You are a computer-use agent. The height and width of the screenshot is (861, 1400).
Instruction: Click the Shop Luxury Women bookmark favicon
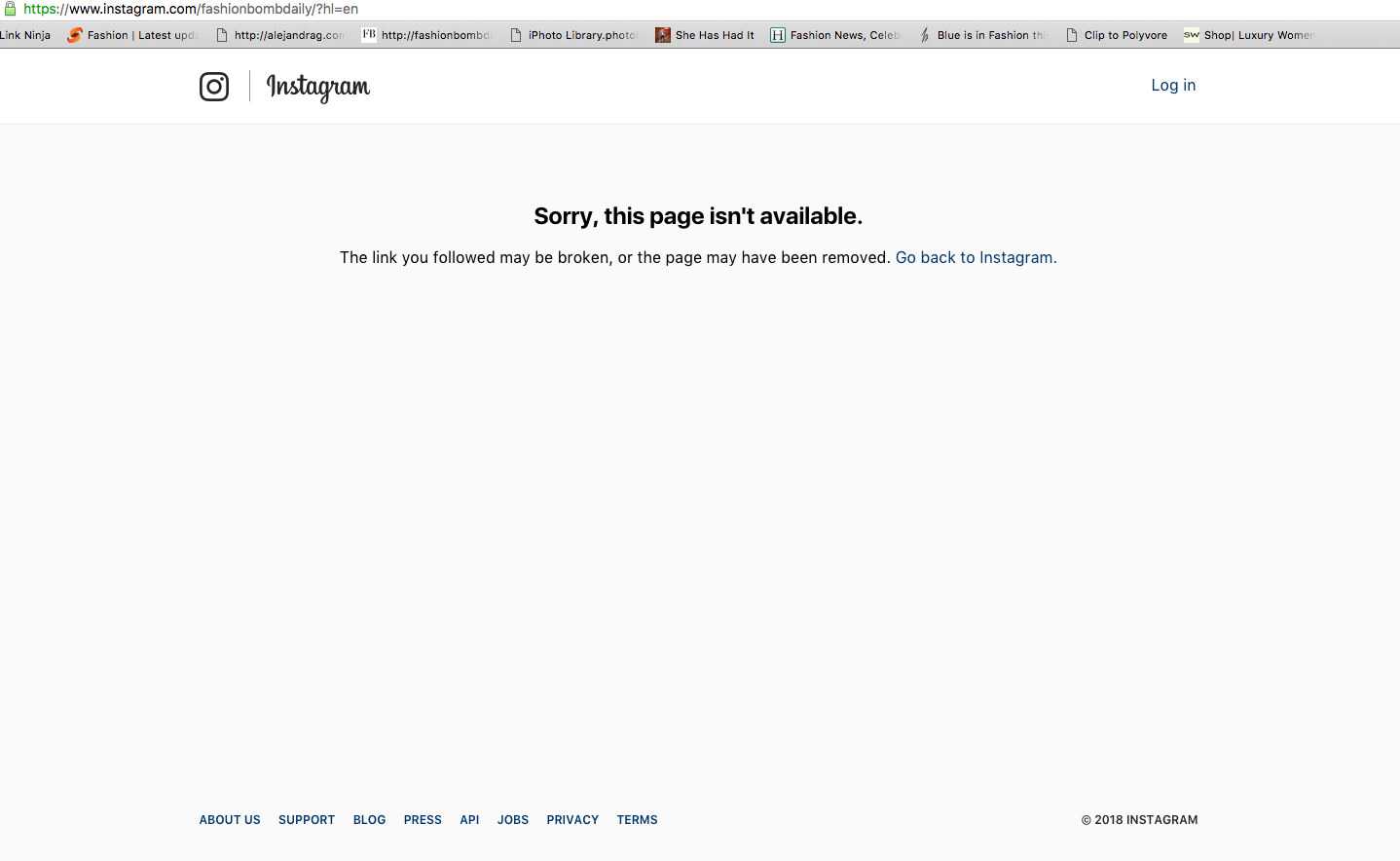point(1192,35)
